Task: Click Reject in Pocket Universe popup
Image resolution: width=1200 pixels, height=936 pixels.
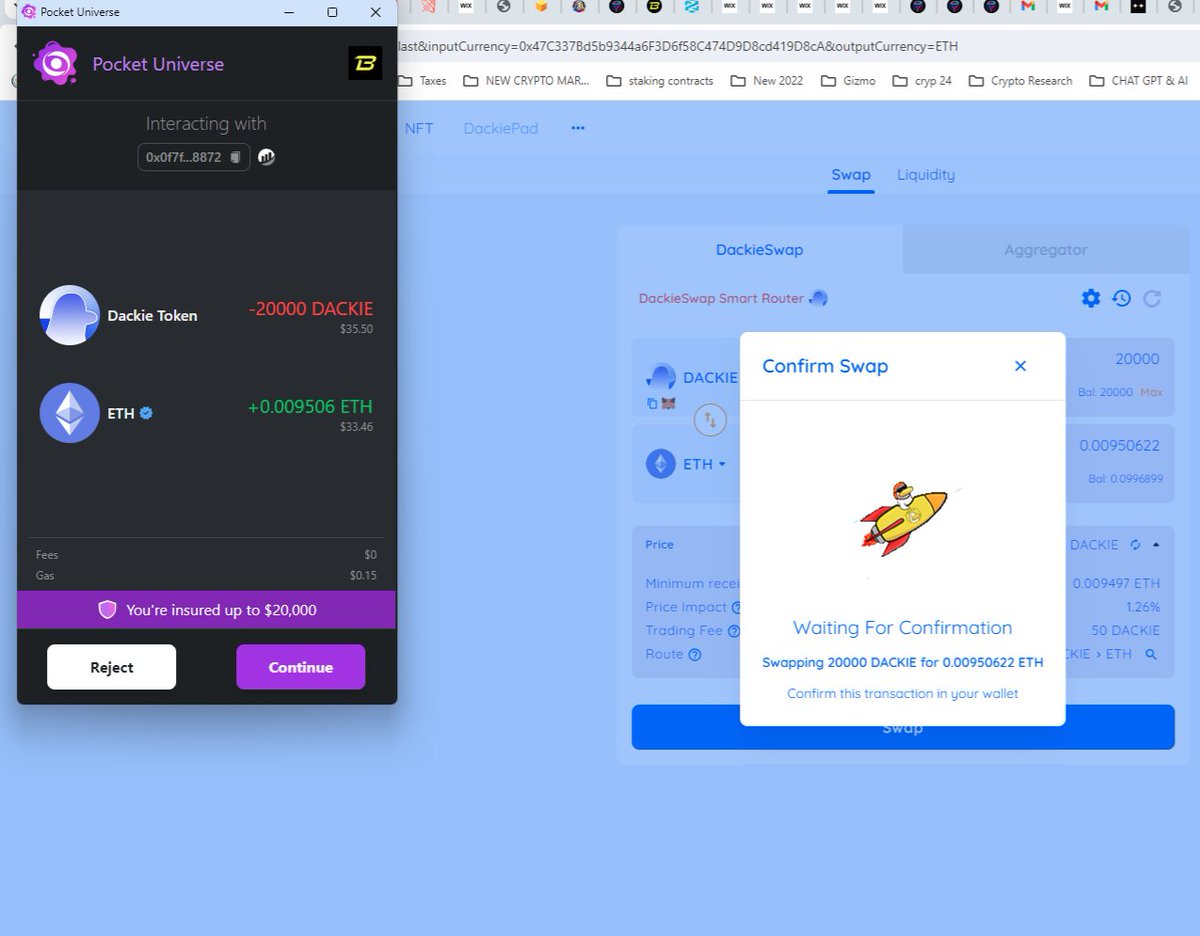Action: pyautogui.click(x=111, y=667)
